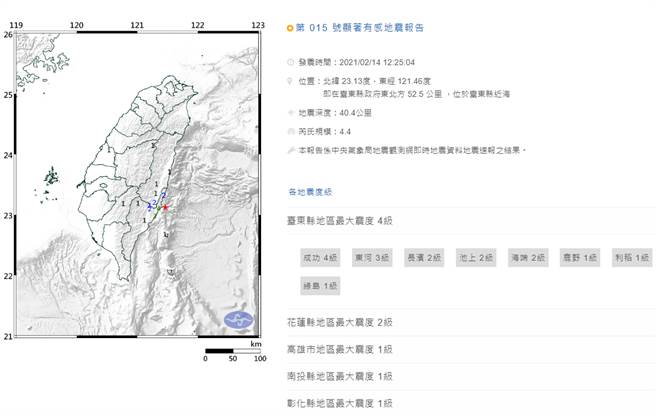Click the 芮氏規模 4.4 text
656x415 pixels.
tap(324, 132)
